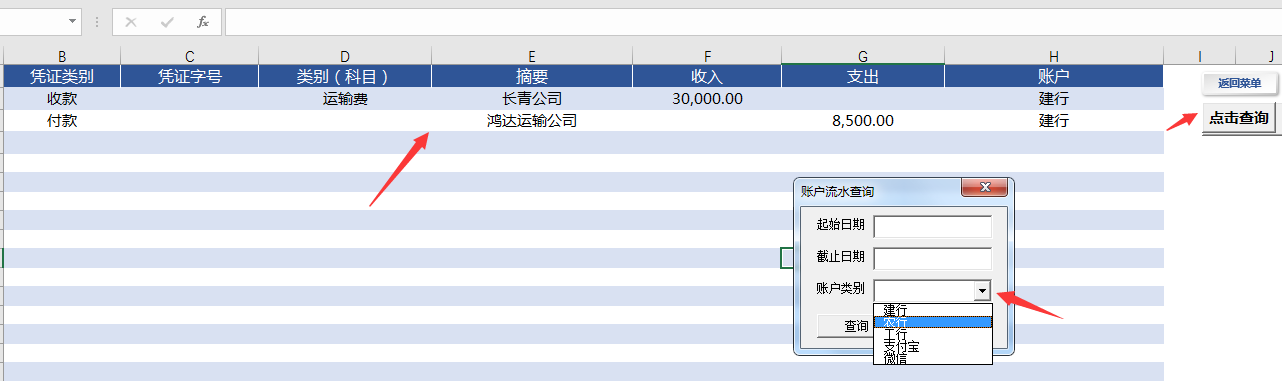Open the Insert Function fx icon
The width and height of the screenshot is (1282, 381).
click(203, 21)
